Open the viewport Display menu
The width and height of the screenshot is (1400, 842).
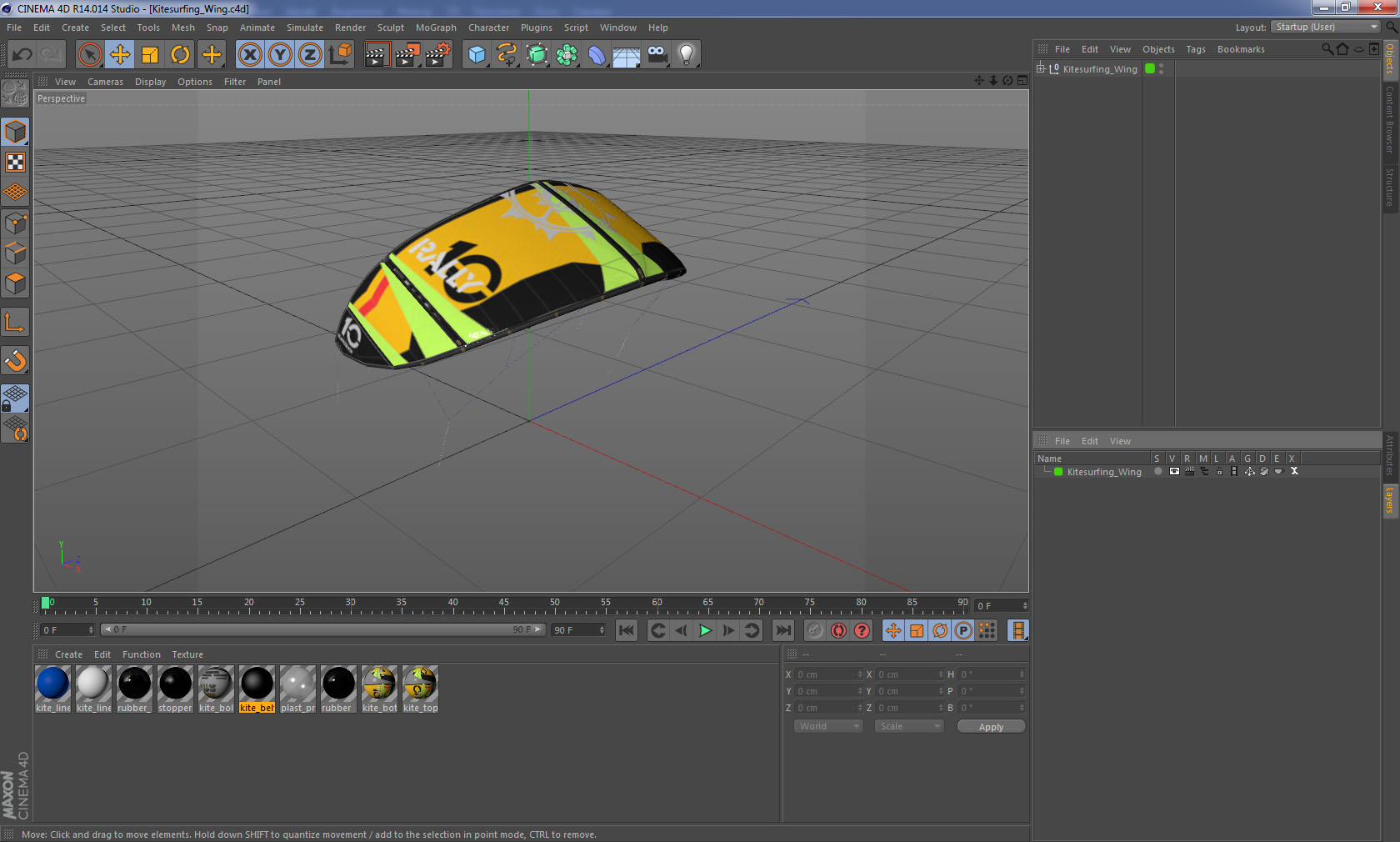pos(150,82)
